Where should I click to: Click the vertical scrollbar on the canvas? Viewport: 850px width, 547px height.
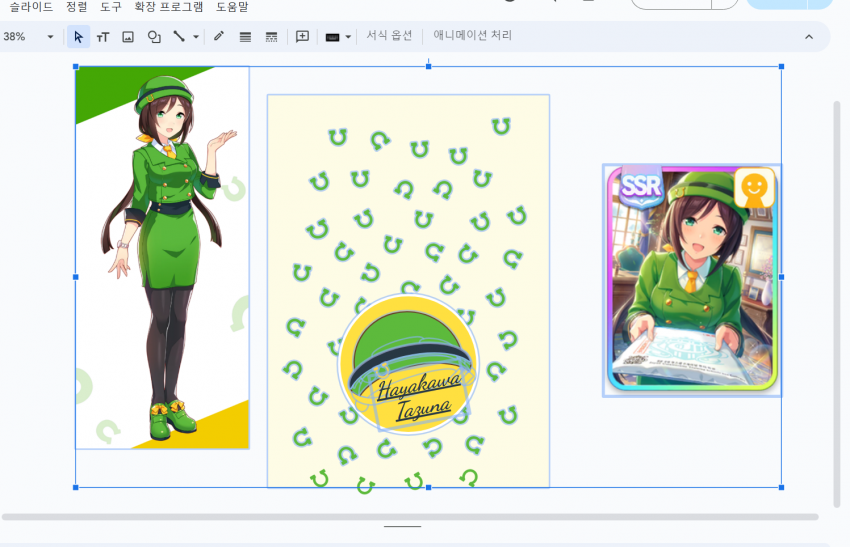pos(837,304)
